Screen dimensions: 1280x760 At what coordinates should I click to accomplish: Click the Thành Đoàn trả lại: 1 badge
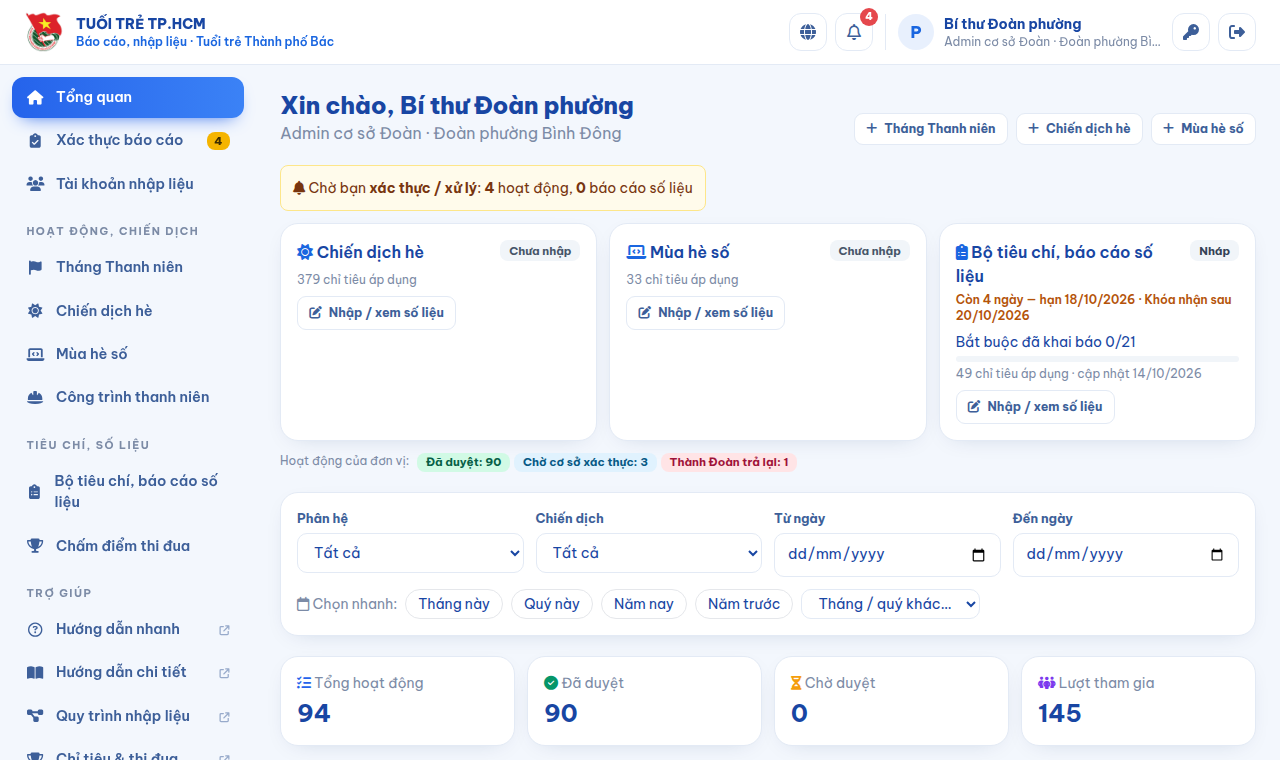(x=729, y=462)
